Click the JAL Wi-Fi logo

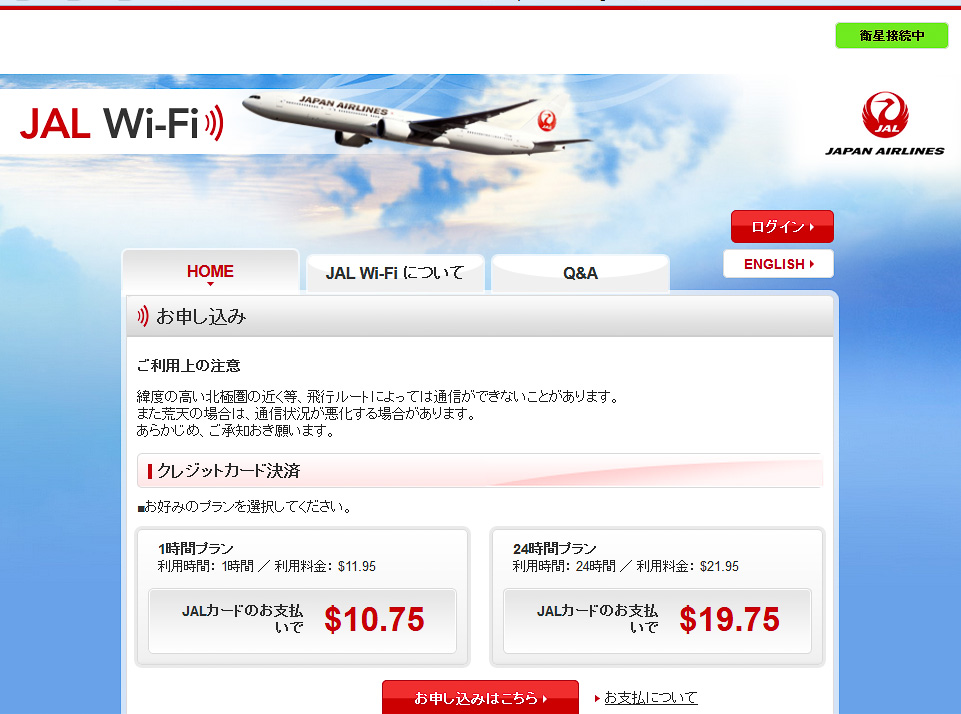(121, 123)
